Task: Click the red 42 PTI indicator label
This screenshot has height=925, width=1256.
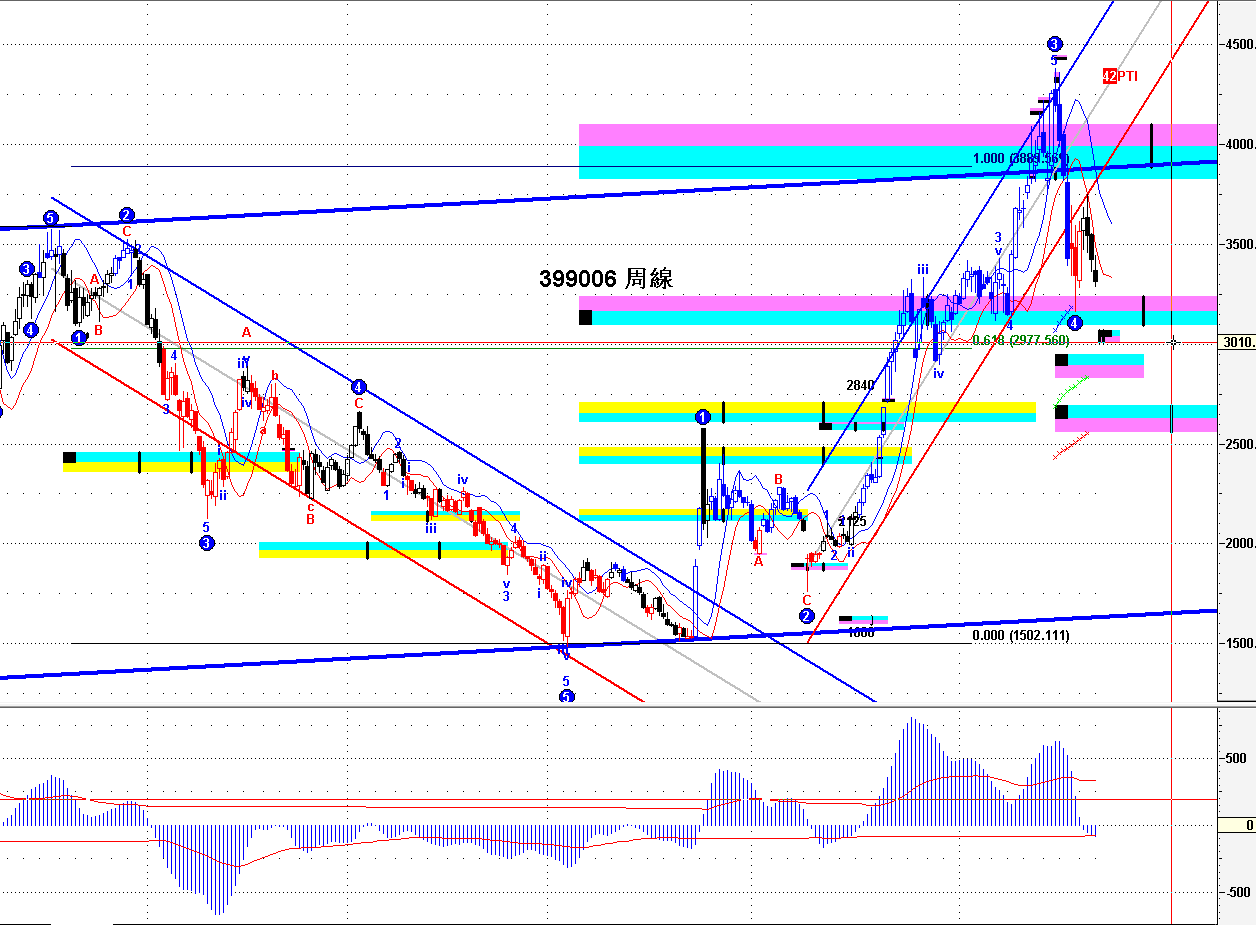Action: 1120,76
